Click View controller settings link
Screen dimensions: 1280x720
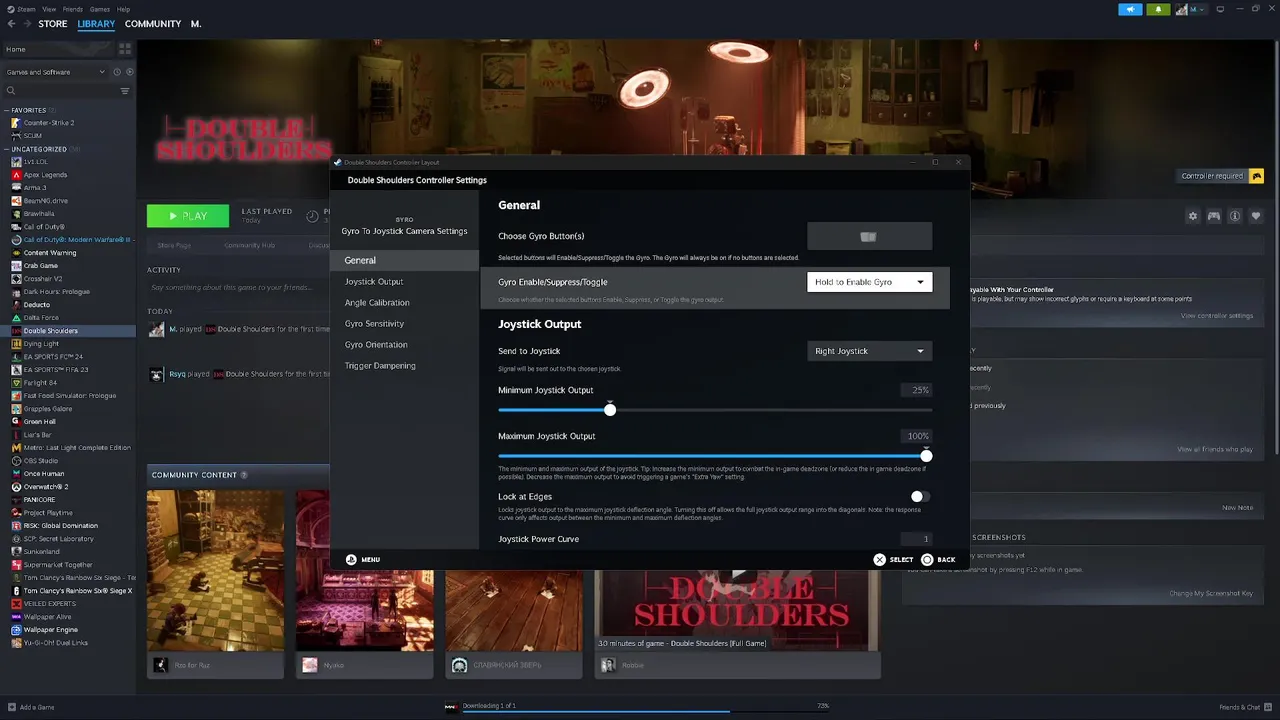coord(1217,316)
